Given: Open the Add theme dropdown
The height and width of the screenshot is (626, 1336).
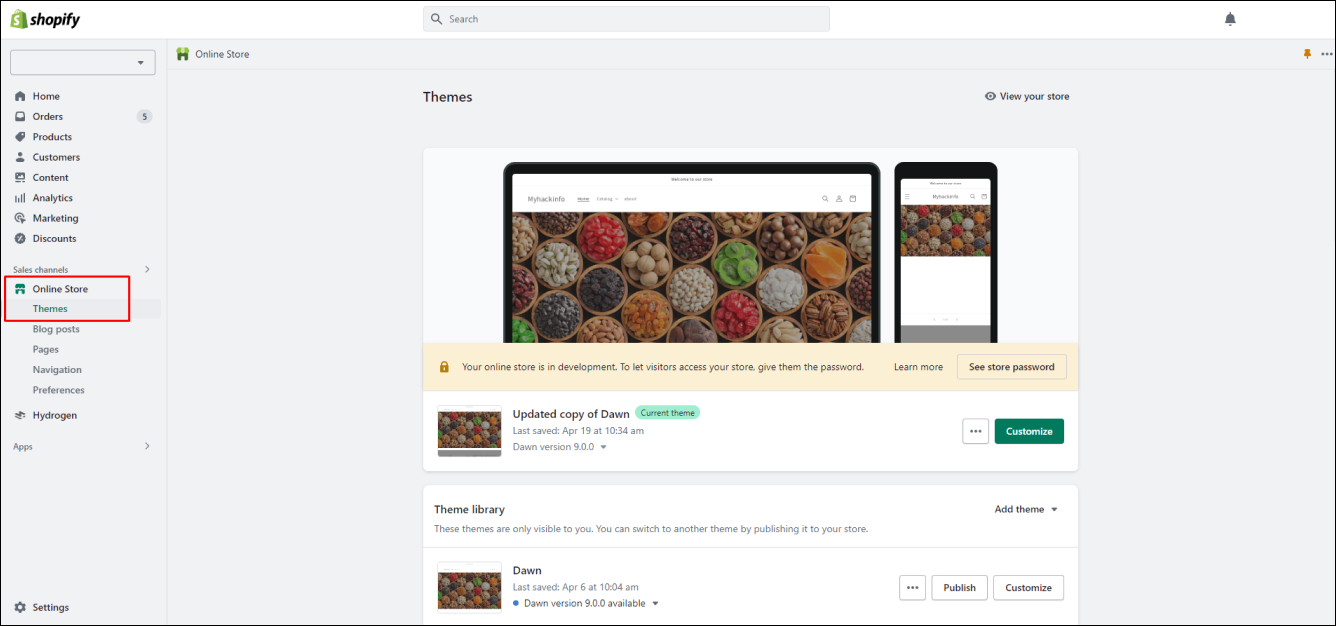Looking at the screenshot, I should pyautogui.click(x=1026, y=509).
